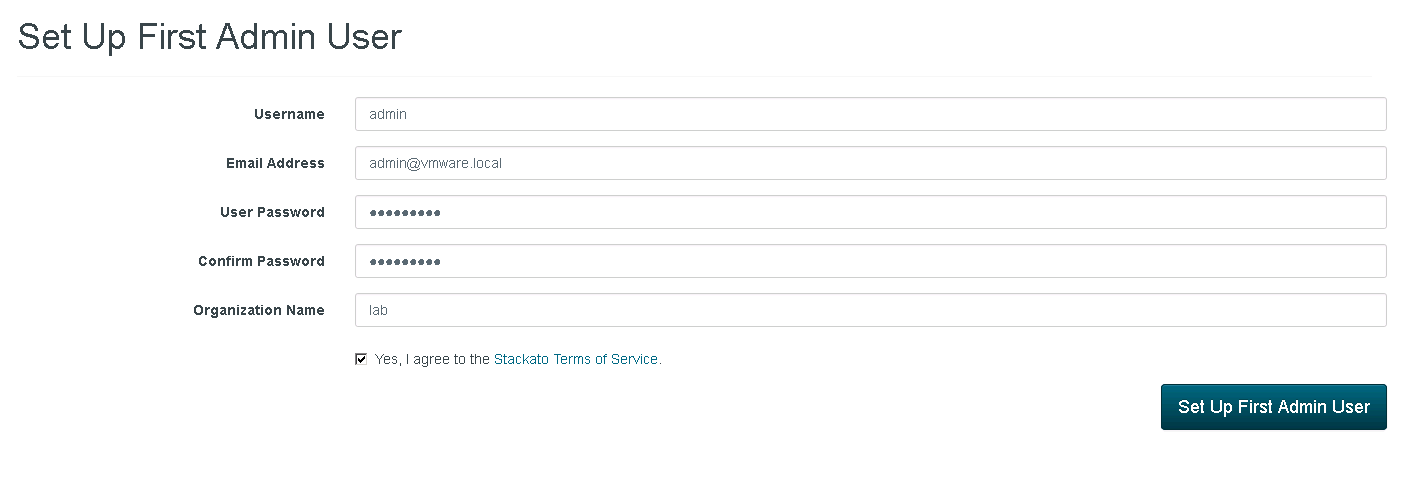Click the User Password label

272,212
